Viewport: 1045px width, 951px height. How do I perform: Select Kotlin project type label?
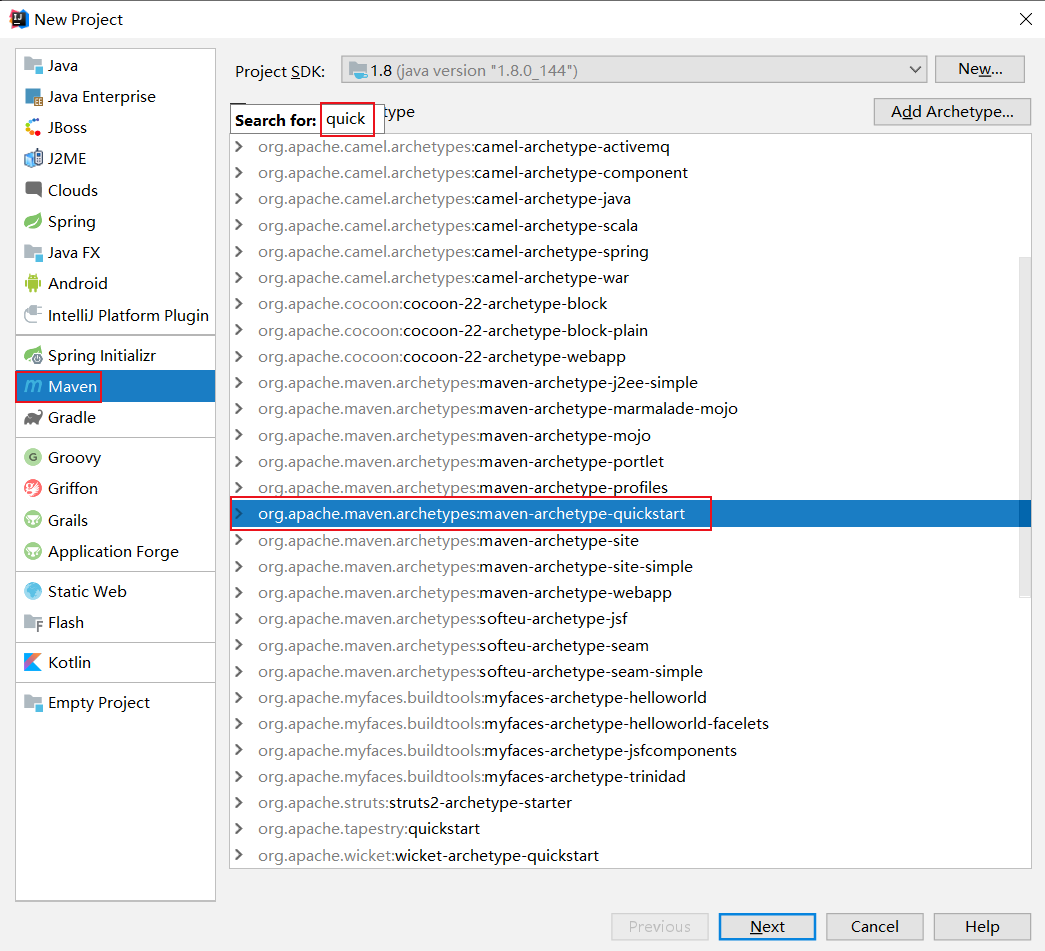(x=69, y=662)
